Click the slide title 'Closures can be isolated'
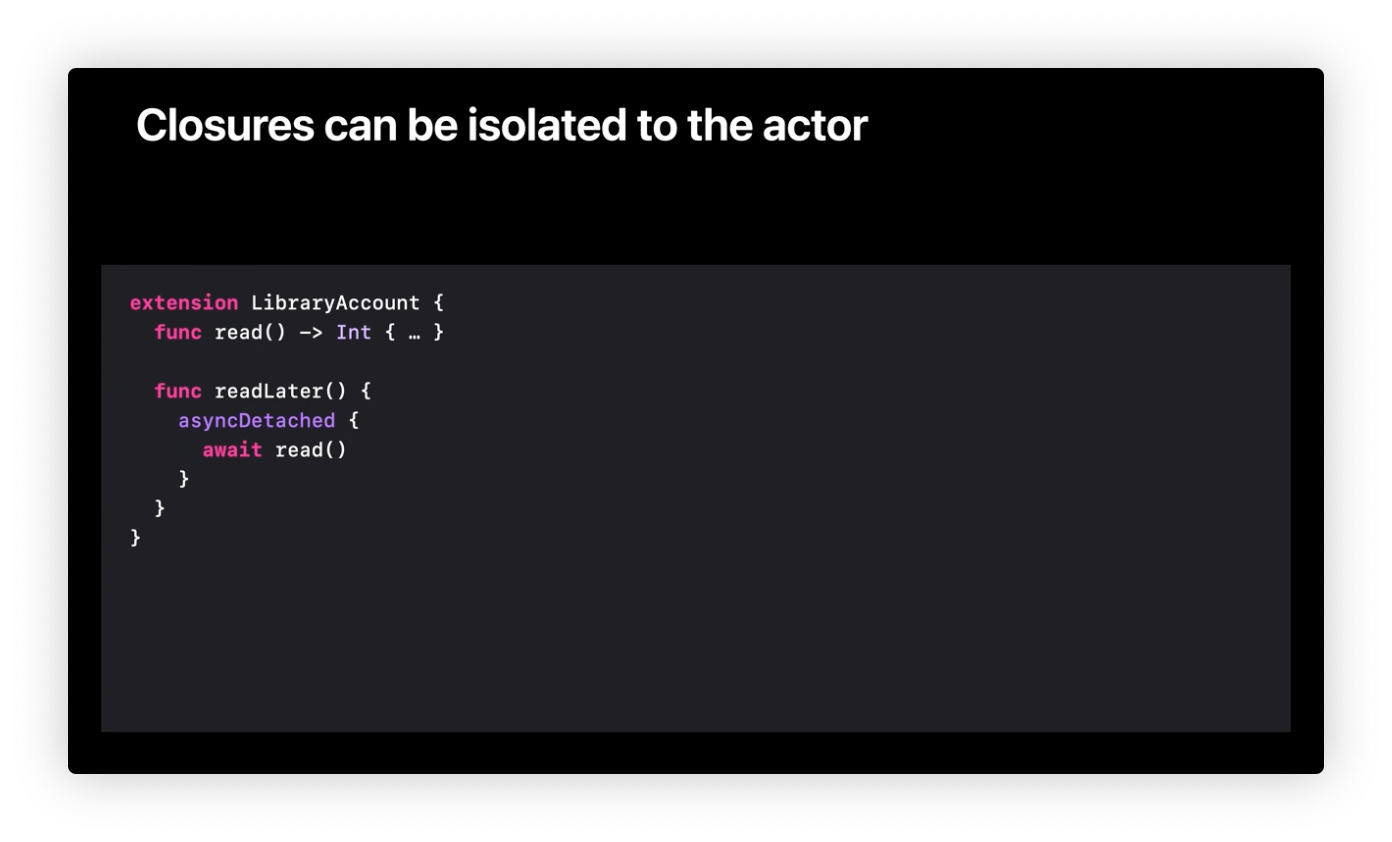1392x842 pixels. click(501, 126)
